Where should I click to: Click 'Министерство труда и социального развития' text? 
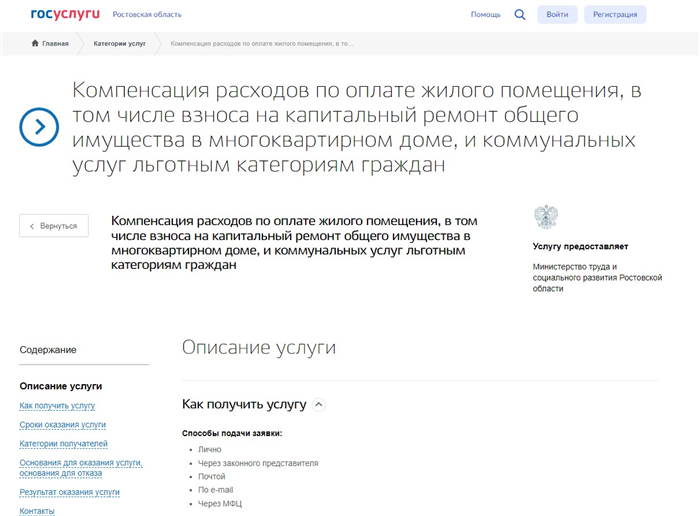tap(597, 278)
